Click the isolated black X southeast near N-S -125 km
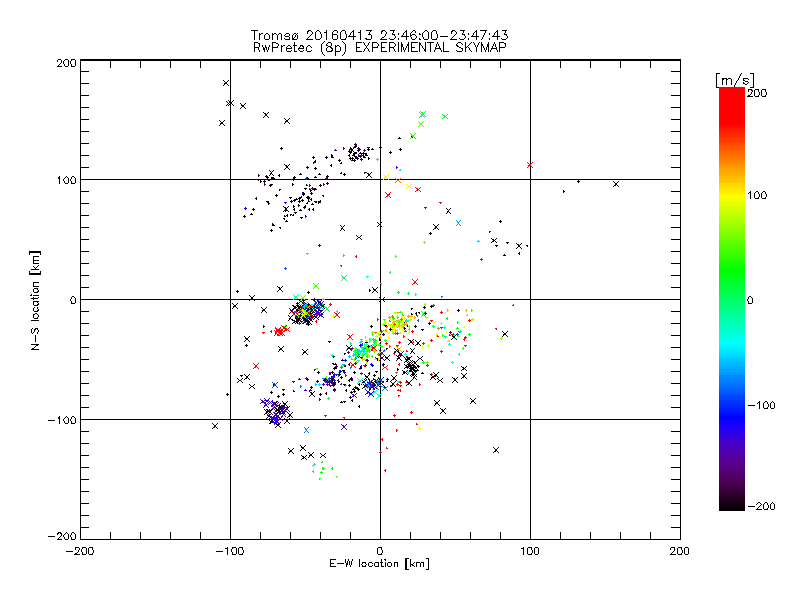The width and height of the screenshot is (800, 600). pos(496,450)
